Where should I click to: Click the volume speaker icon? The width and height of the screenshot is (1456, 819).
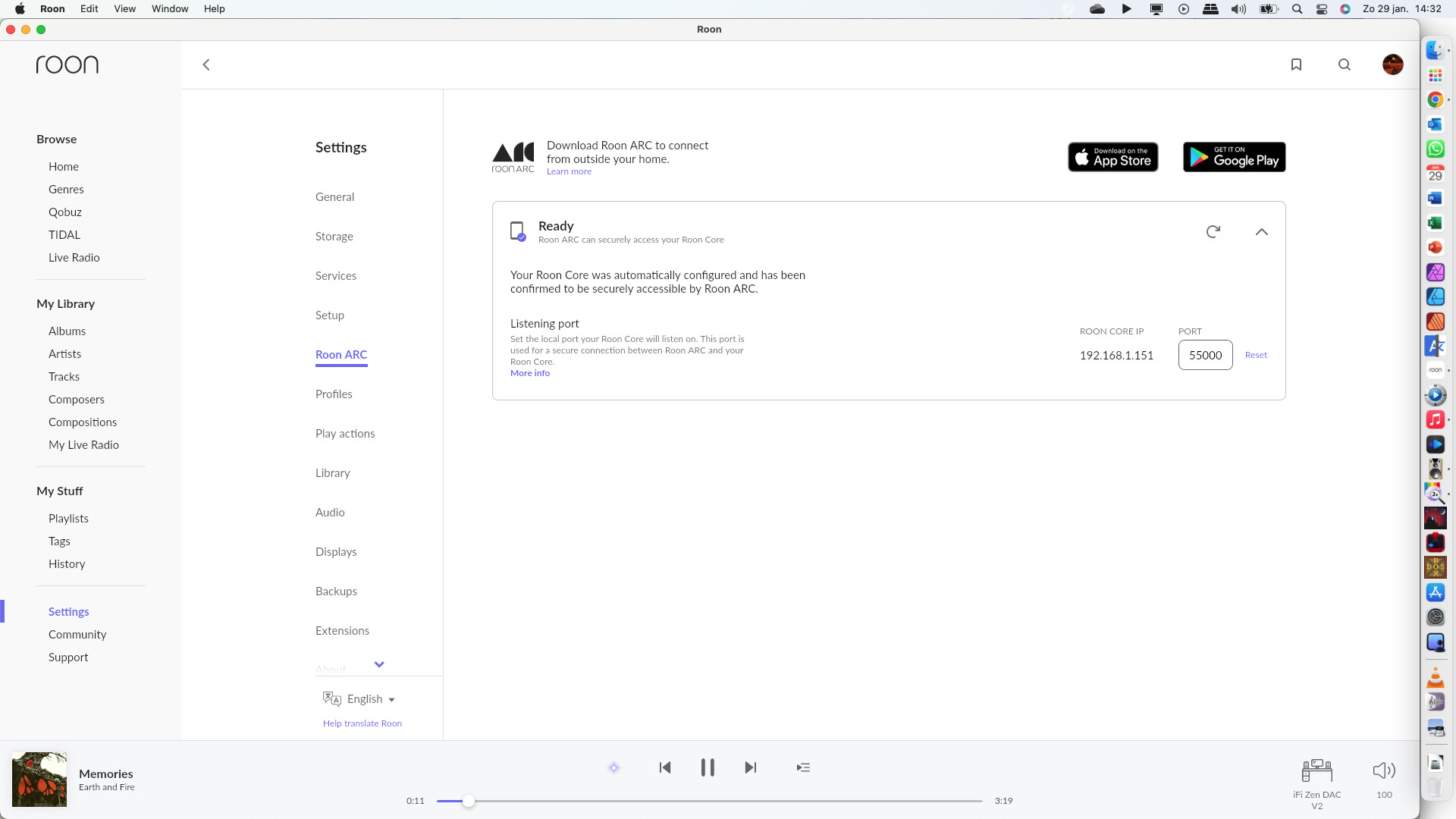(x=1384, y=770)
